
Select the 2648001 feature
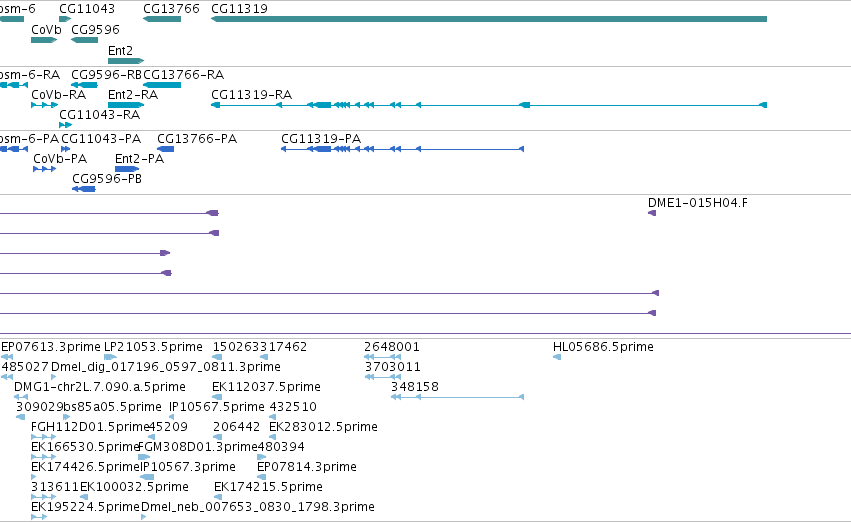click(x=383, y=357)
